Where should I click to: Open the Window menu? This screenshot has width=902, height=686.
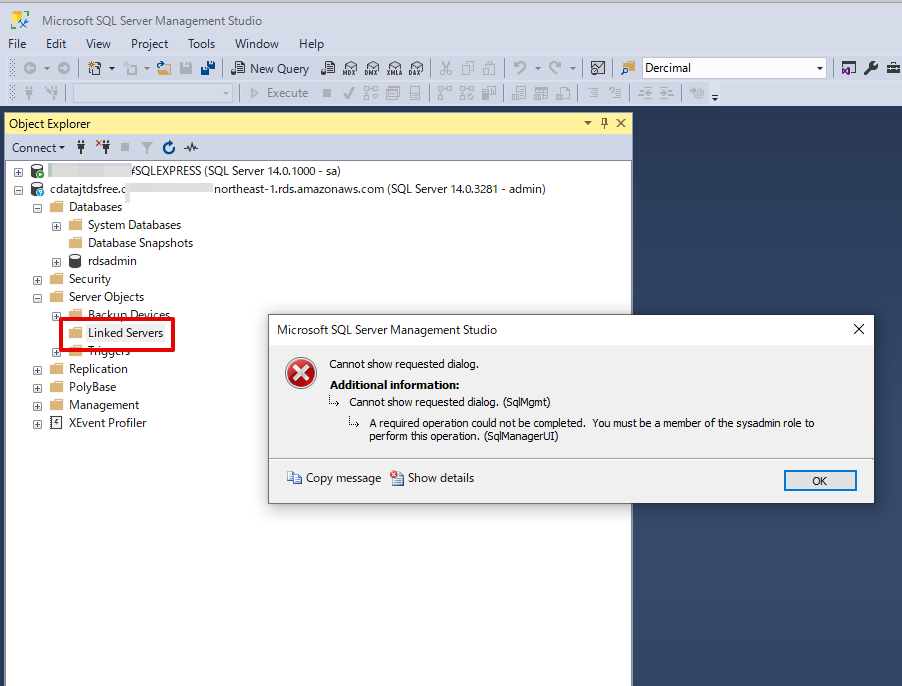click(257, 44)
